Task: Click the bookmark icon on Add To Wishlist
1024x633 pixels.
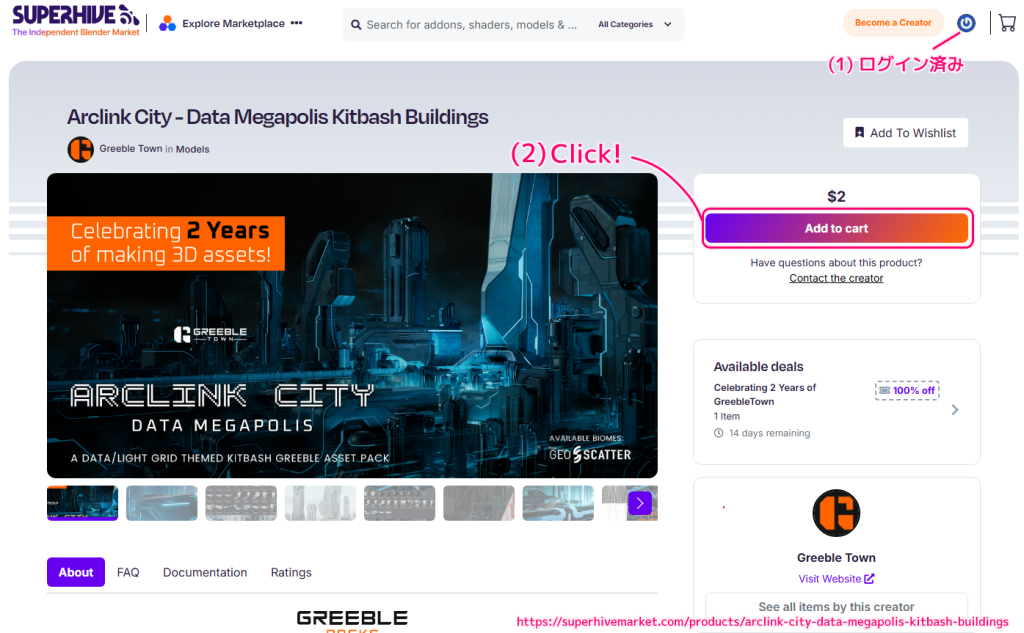Action: [x=859, y=132]
